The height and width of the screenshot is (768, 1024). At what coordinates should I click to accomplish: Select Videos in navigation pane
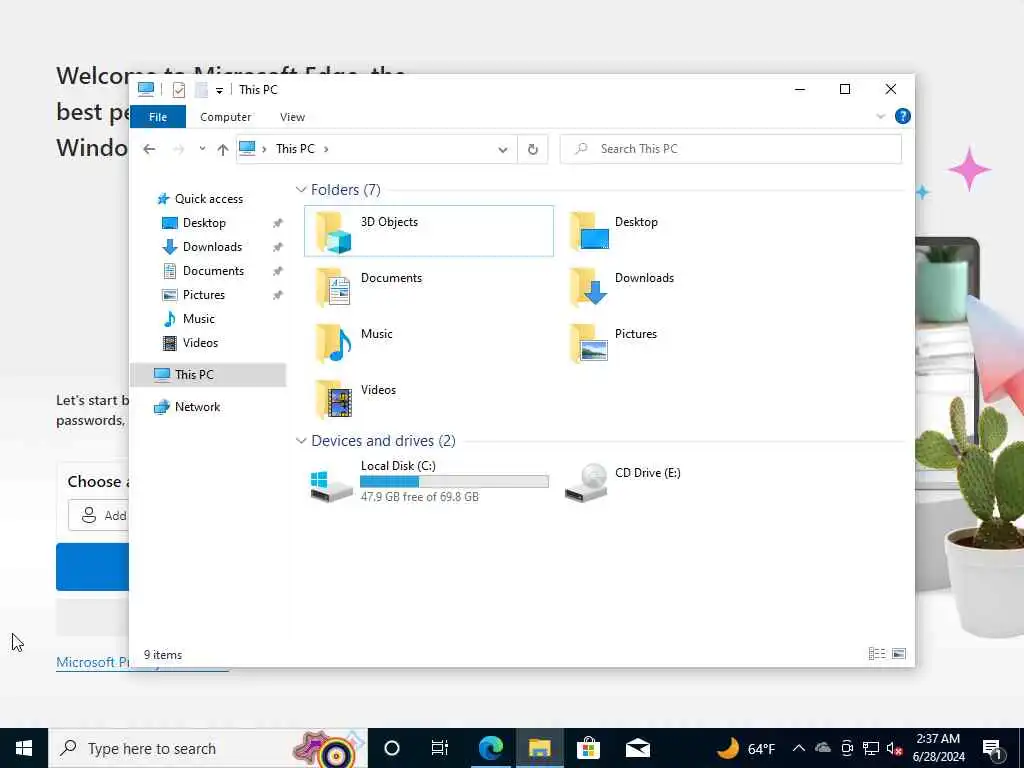pos(200,343)
